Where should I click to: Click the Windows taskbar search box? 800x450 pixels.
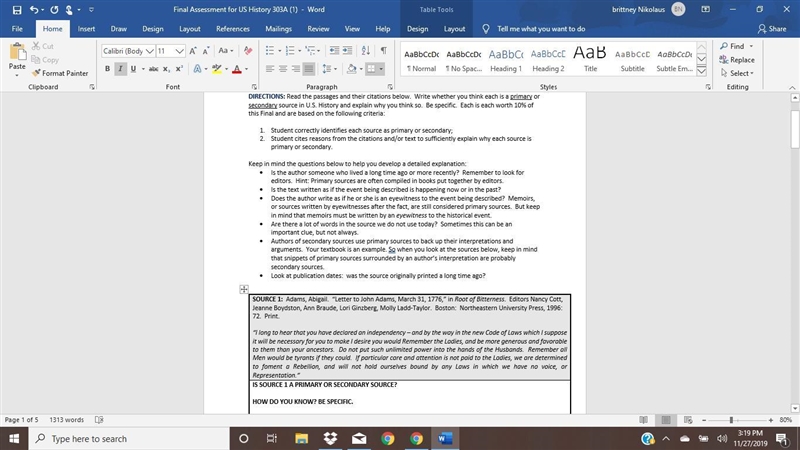[x=129, y=439]
